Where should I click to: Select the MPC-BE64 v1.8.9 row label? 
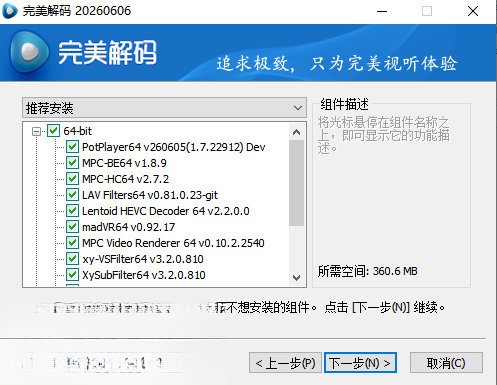[124, 163]
